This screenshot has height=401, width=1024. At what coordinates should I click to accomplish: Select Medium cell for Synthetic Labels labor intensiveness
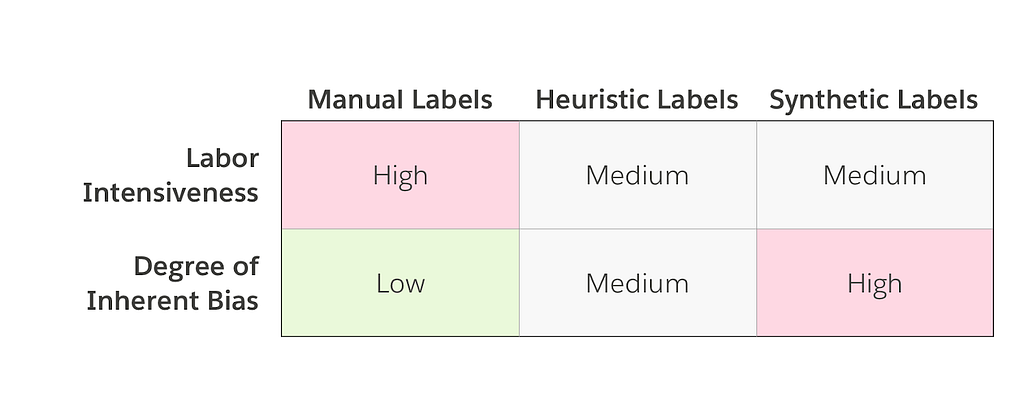click(x=874, y=175)
